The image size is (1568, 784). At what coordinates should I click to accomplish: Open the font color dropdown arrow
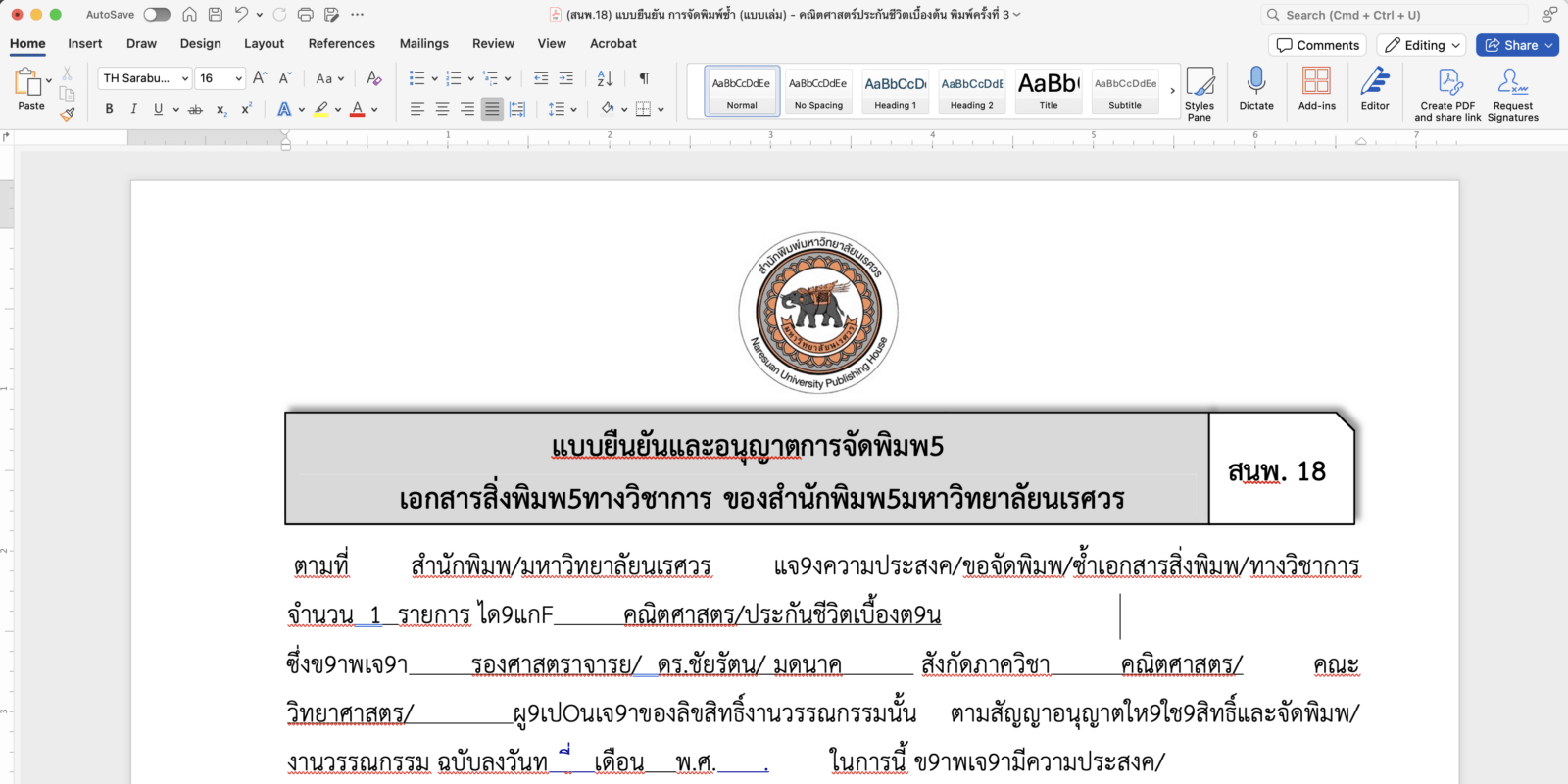pyautogui.click(x=374, y=110)
